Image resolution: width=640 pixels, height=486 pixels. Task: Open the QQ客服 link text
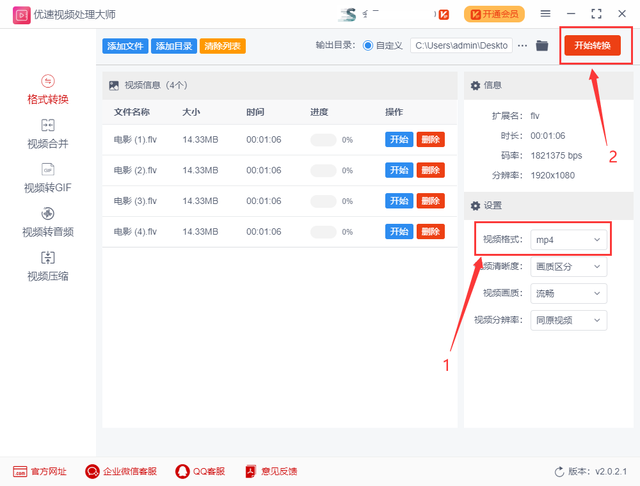pyautogui.click(x=209, y=472)
